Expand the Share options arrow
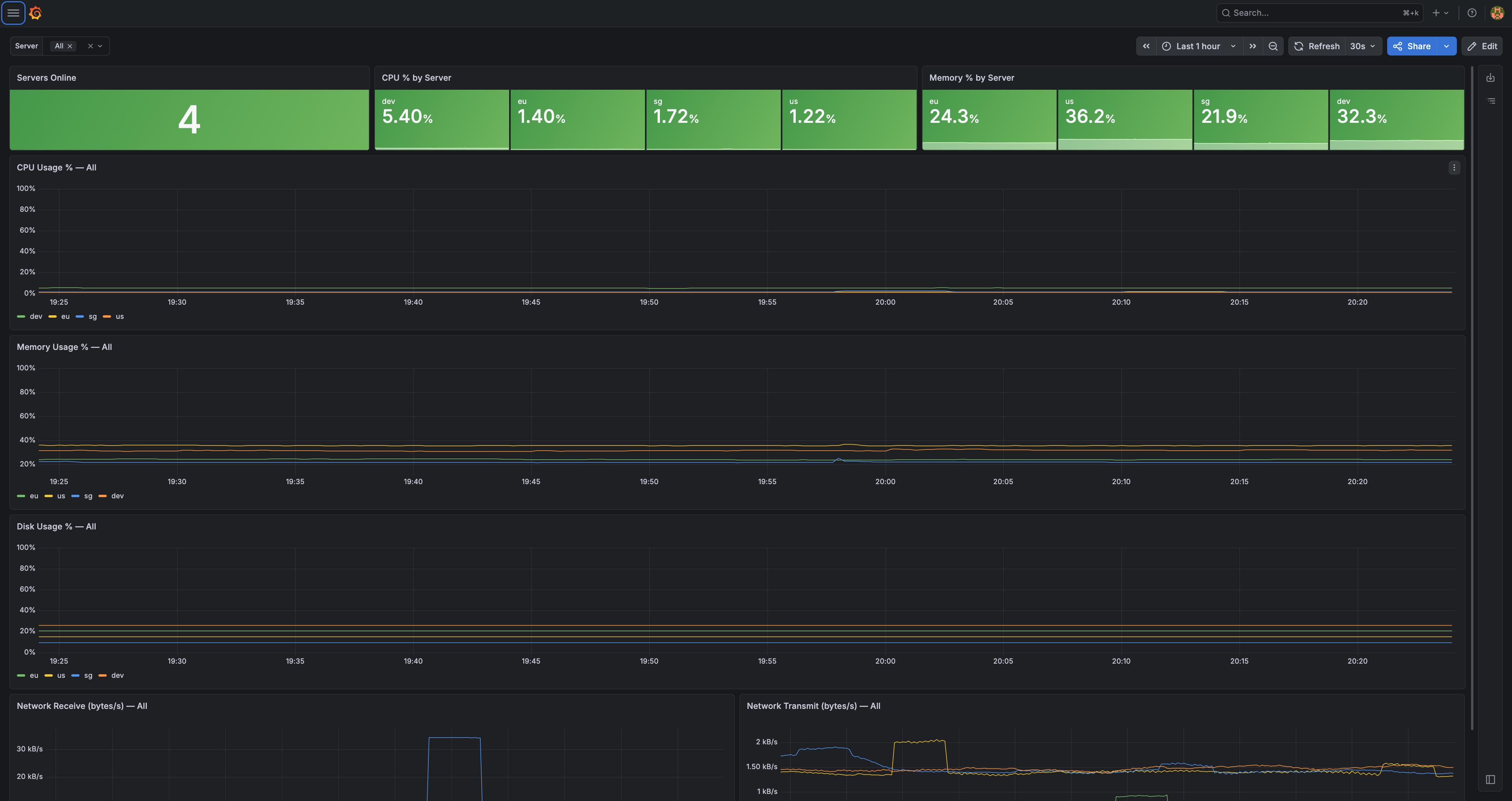Viewport: 1512px width, 801px height. (1446, 46)
